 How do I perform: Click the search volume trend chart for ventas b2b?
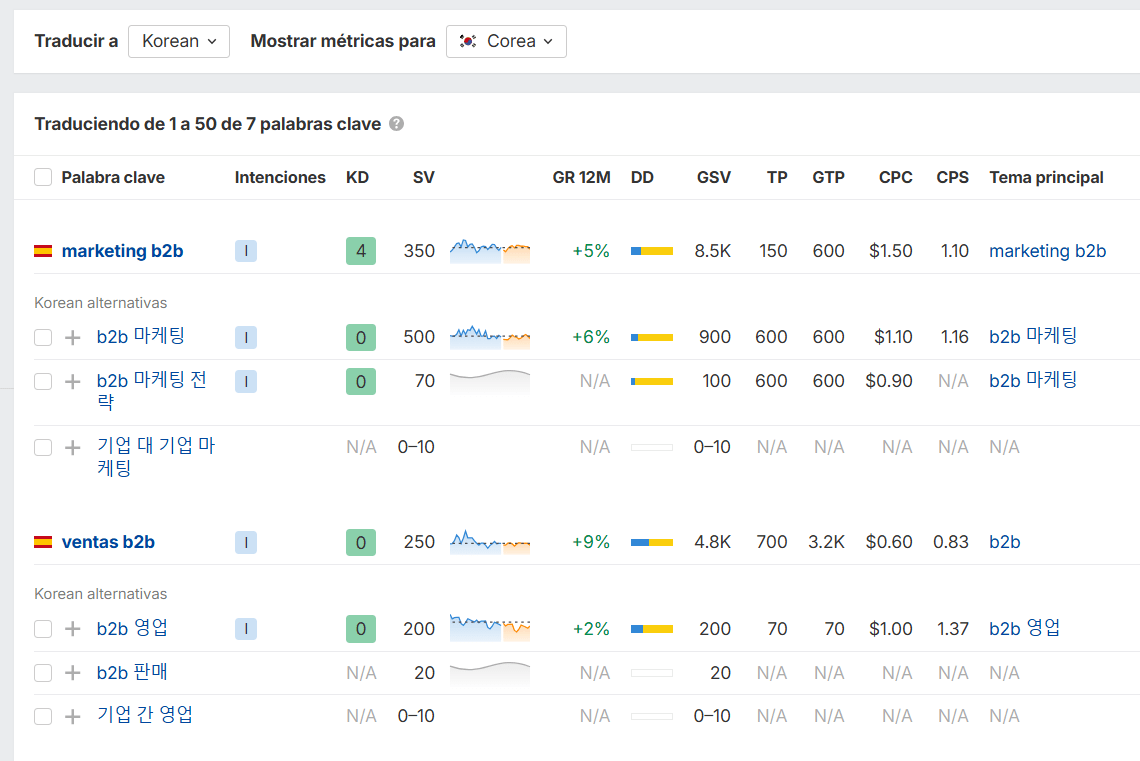coord(490,542)
